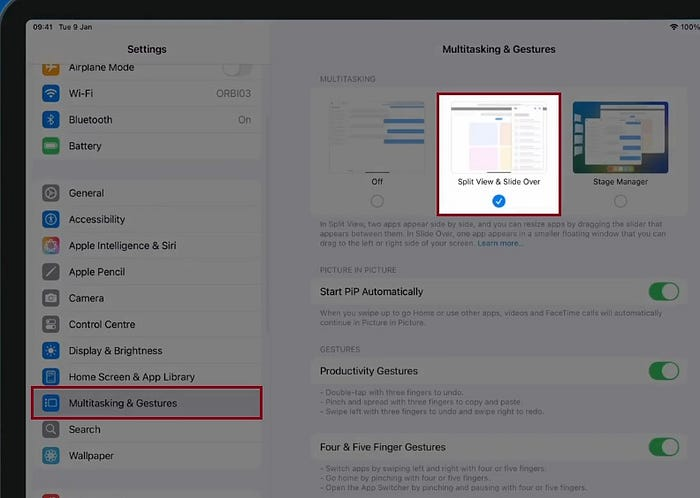Tap the Settings sidebar title
The height and width of the screenshot is (498, 700).
tap(147, 49)
